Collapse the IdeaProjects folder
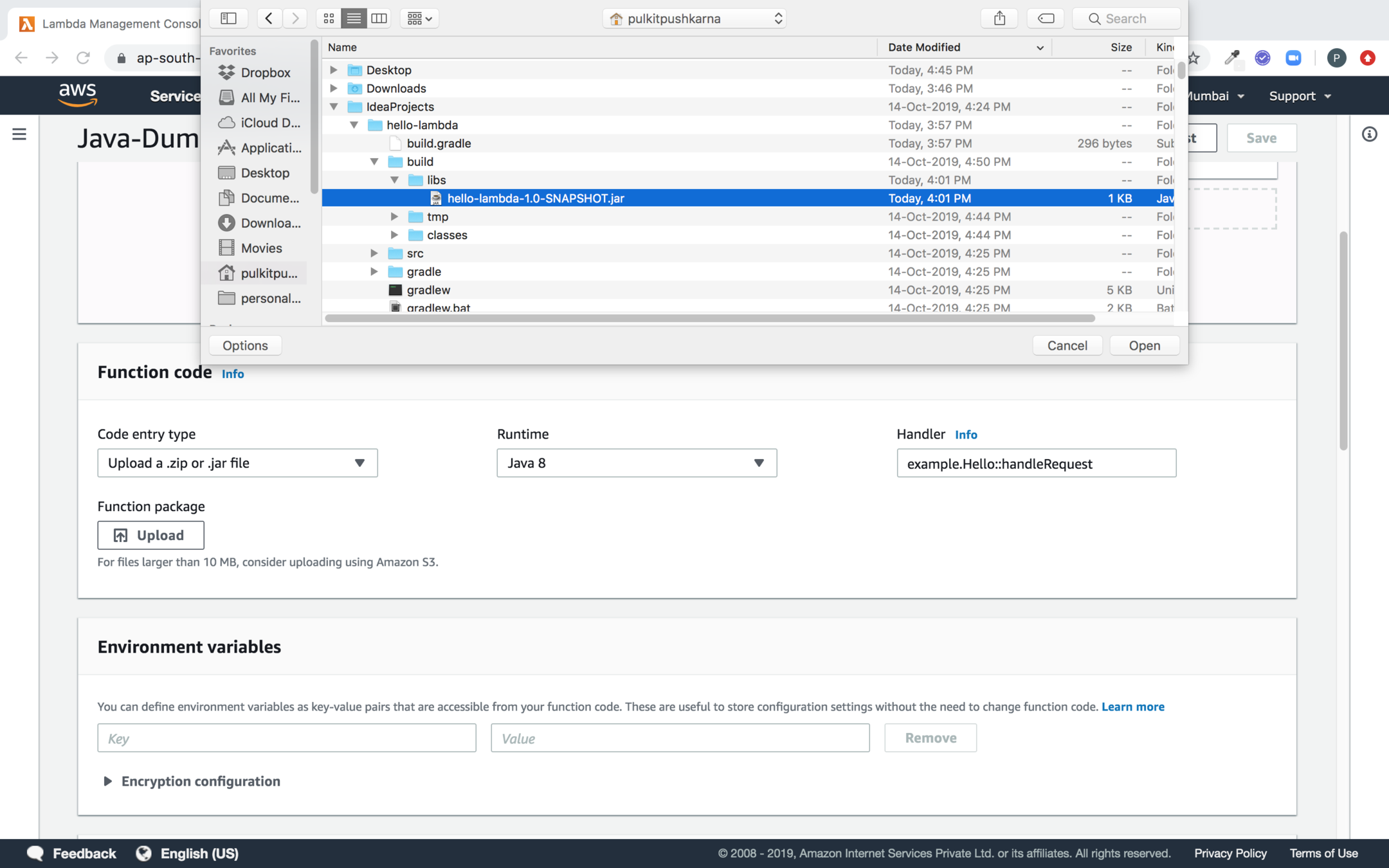Screen dimensions: 1389x868 click(x=334, y=107)
